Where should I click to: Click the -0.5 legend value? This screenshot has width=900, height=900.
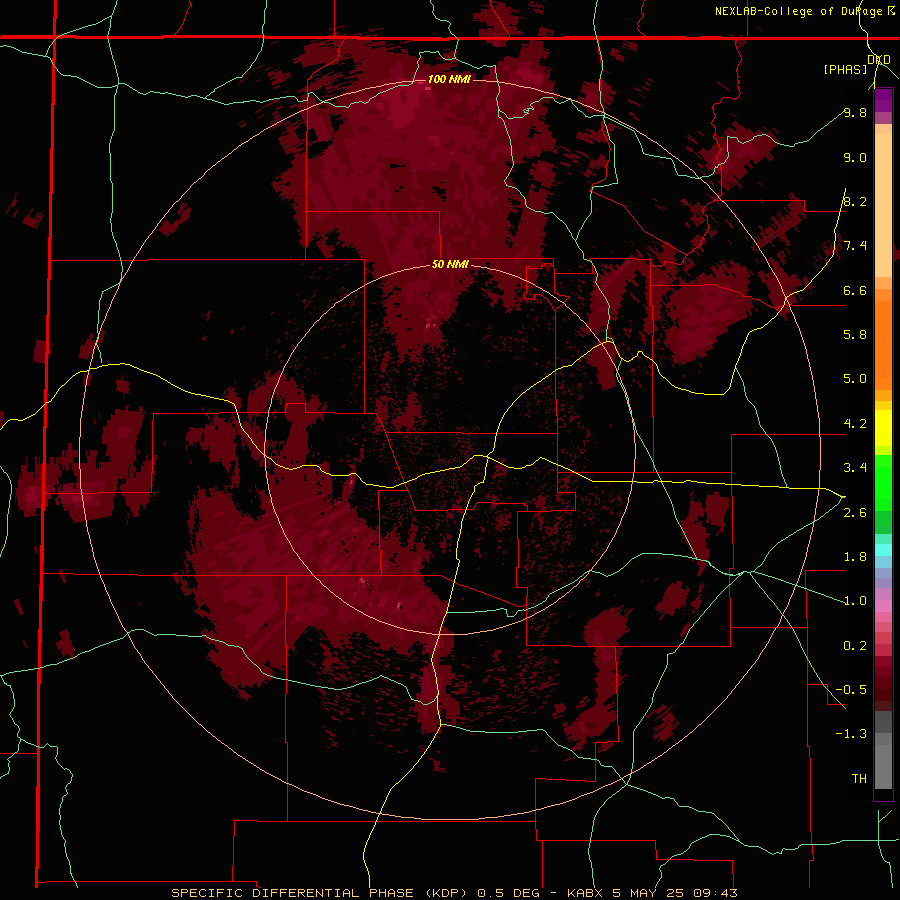[851, 690]
